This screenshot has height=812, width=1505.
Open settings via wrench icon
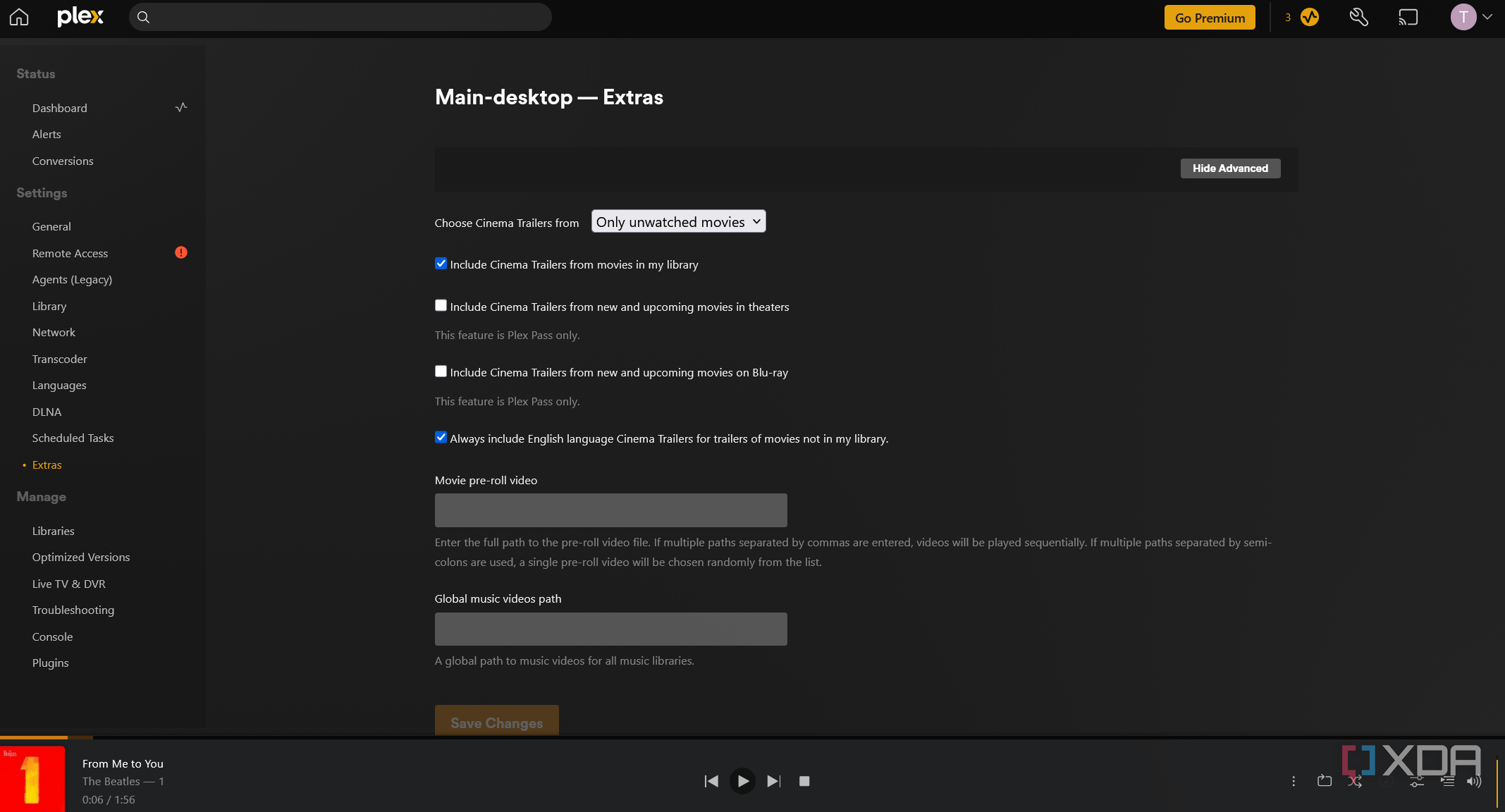point(1358,17)
